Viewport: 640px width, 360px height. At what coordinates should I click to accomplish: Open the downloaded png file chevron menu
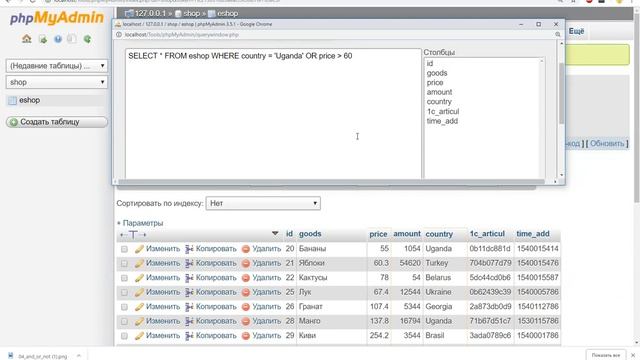(x=78, y=356)
